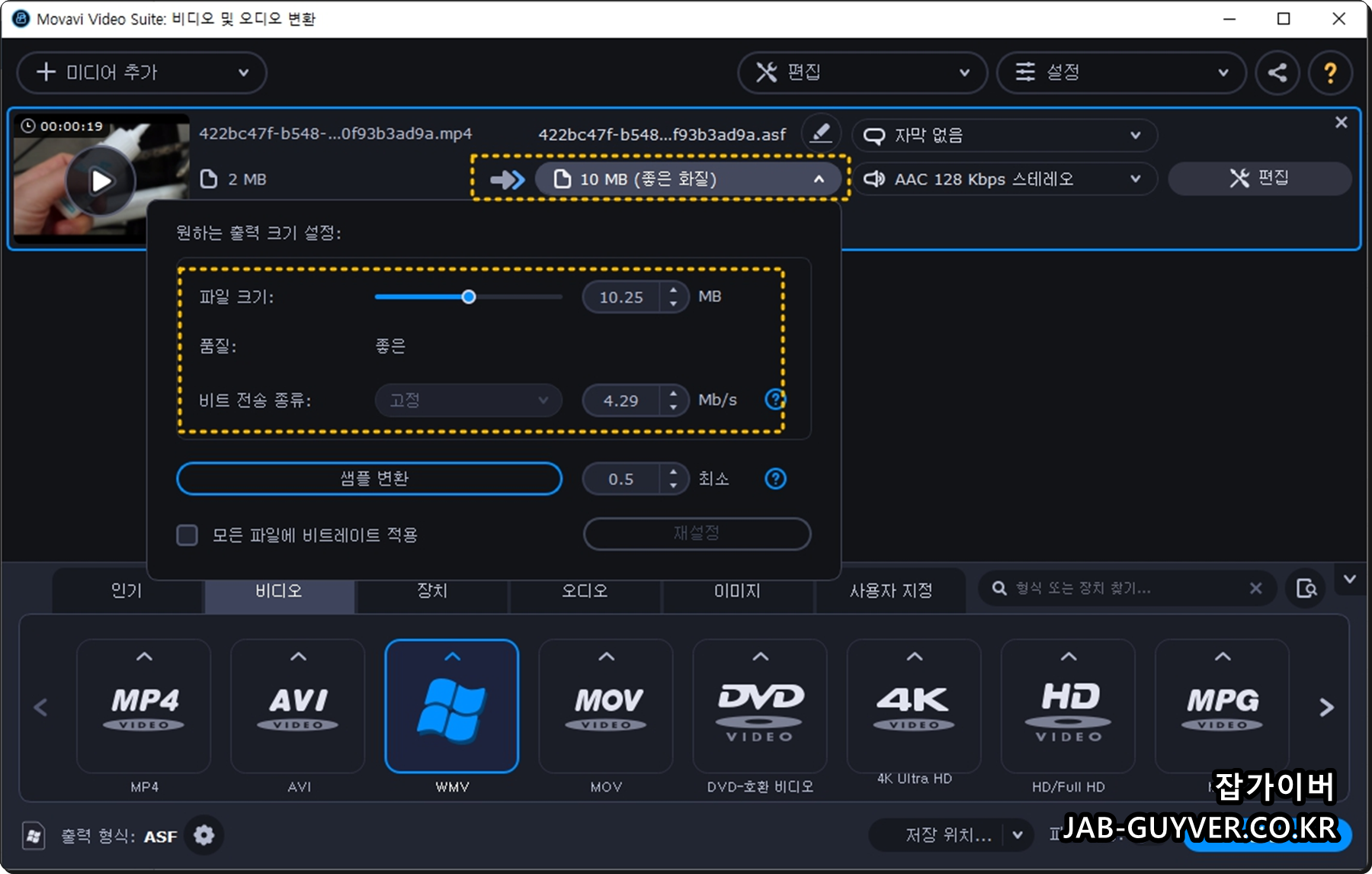Image resolution: width=1372 pixels, height=874 pixels.
Task: Expand DVD format presets chevron
Action: [x=760, y=657]
